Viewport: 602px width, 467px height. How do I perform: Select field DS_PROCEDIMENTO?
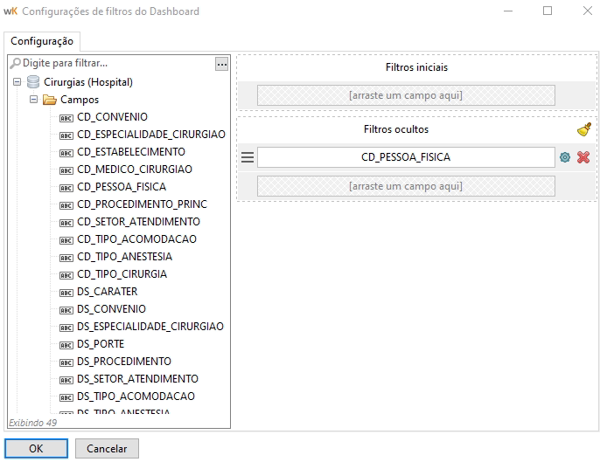pos(124,361)
